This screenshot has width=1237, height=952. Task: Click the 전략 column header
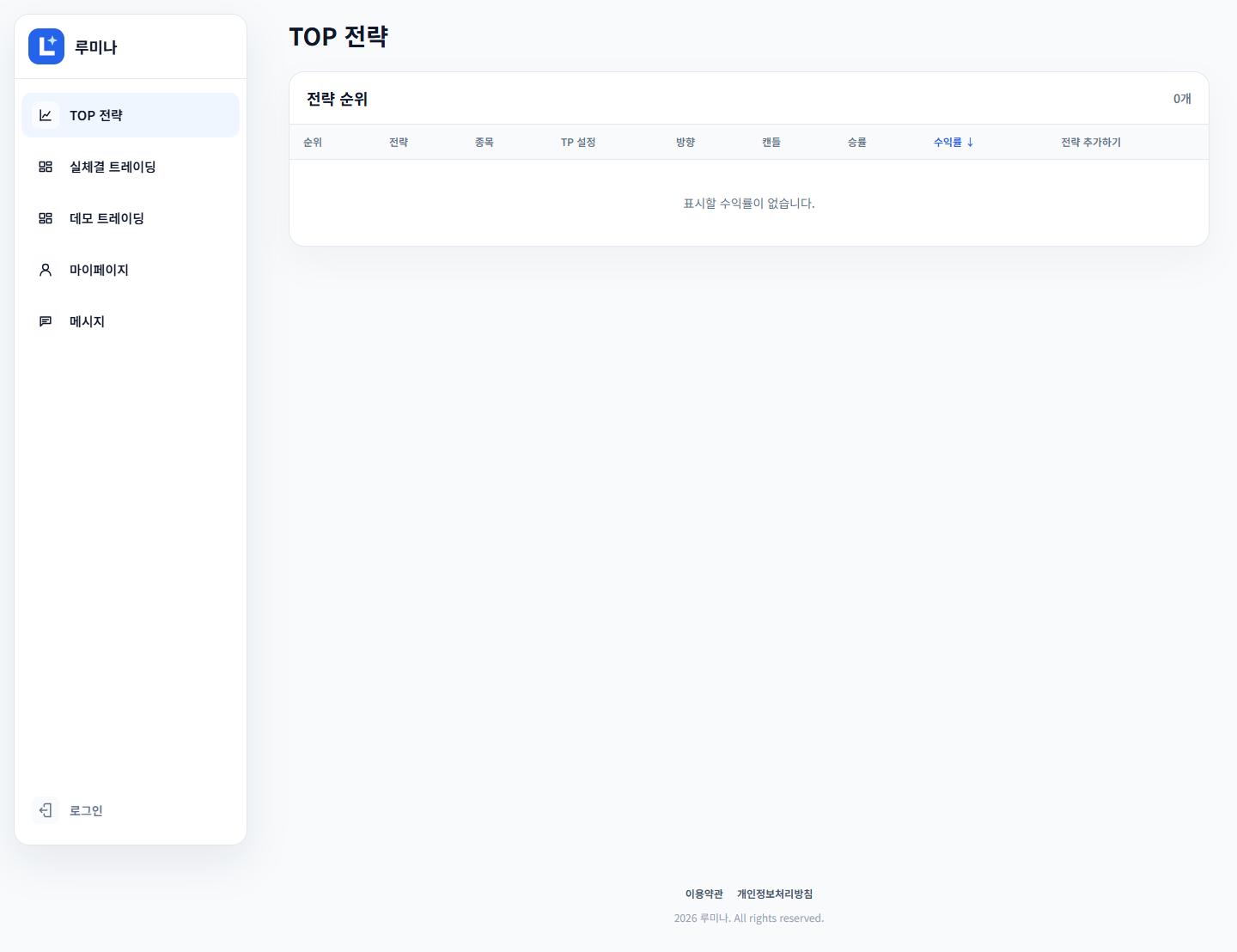click(399, 142)
